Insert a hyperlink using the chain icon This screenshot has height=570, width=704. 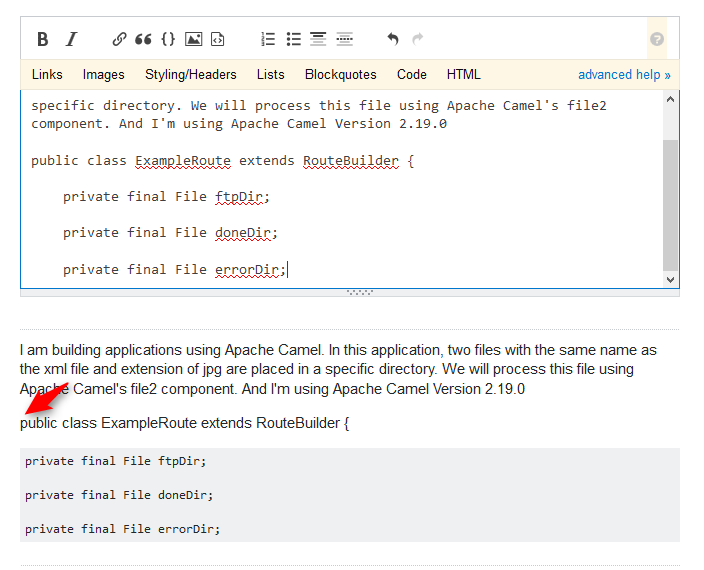pyautogui.click(x=119, y=39)
